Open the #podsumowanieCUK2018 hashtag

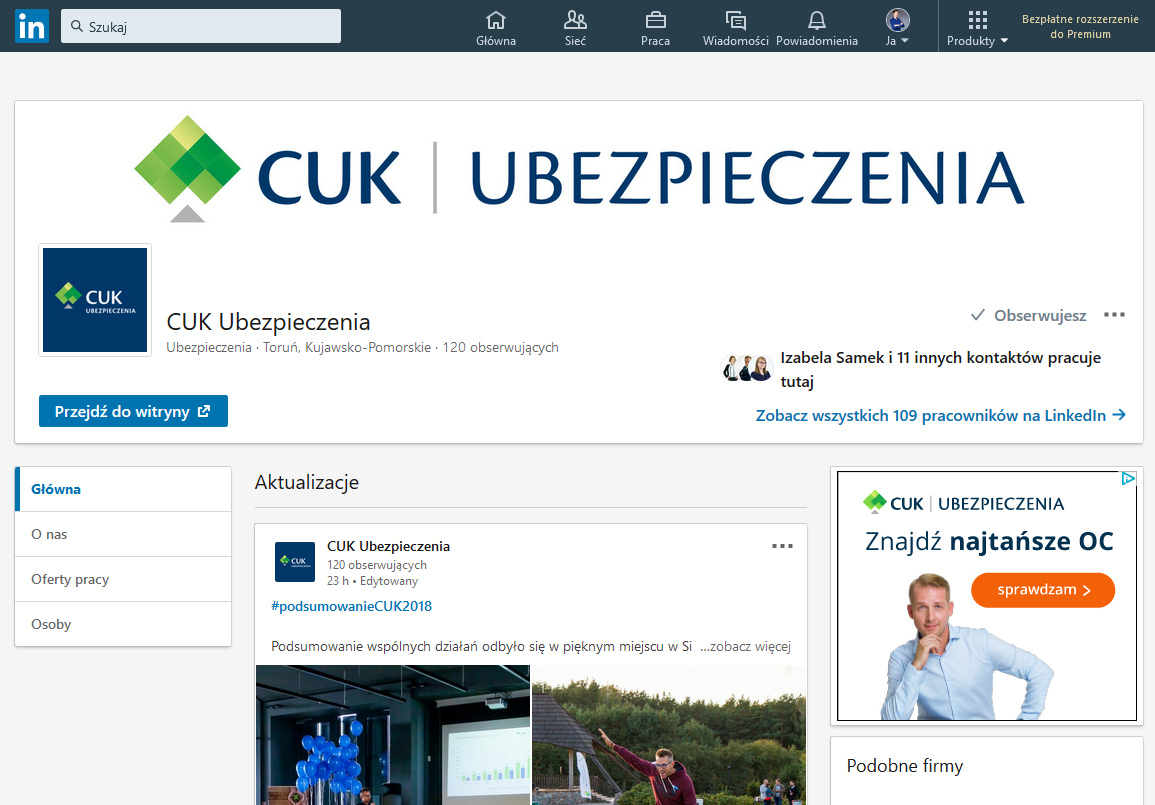point(351,606)
